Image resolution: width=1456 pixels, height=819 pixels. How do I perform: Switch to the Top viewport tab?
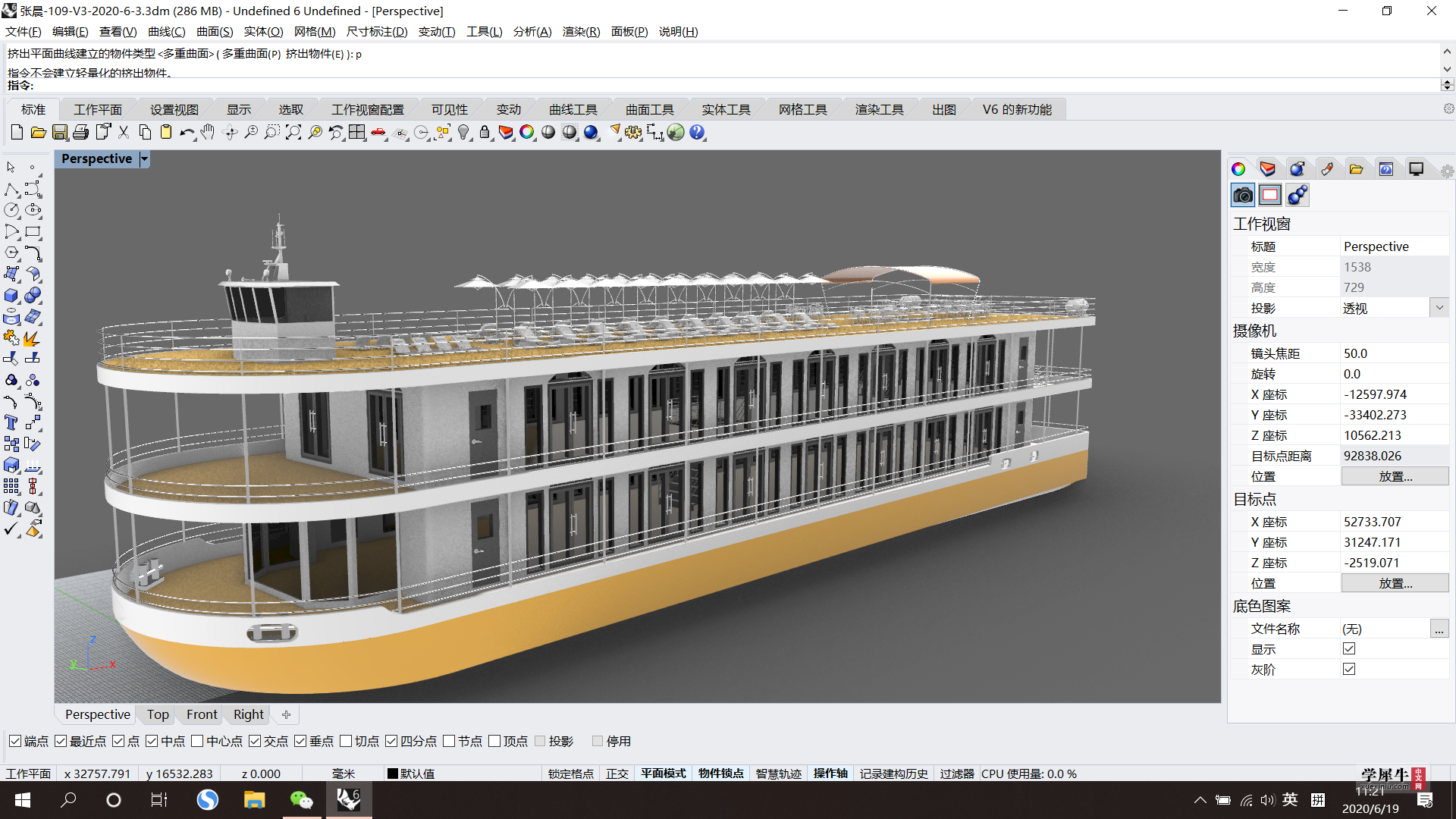click(x=158, y=714)
